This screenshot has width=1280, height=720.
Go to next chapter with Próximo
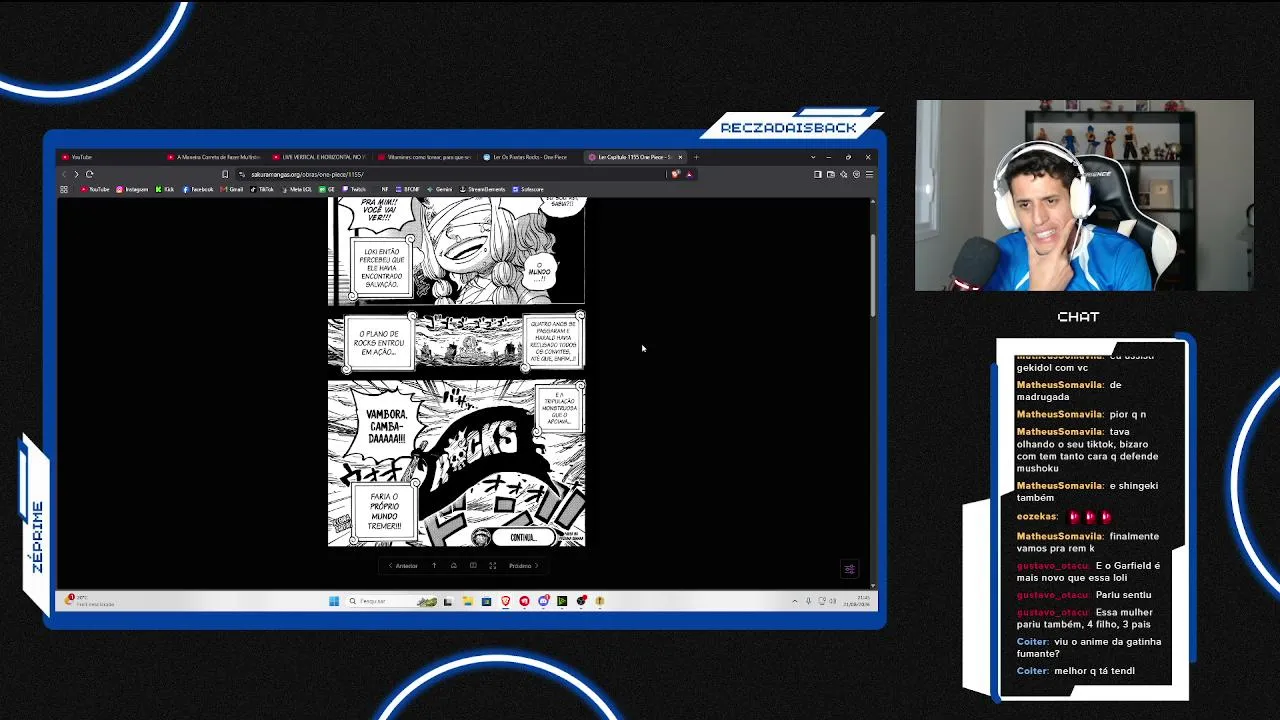point(523,566)
